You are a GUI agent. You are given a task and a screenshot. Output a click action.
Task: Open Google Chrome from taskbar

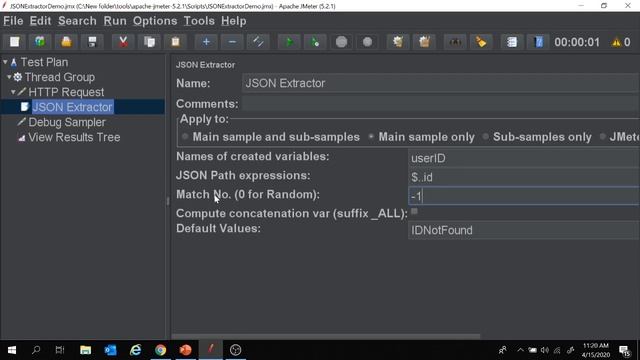click(160, 350)
